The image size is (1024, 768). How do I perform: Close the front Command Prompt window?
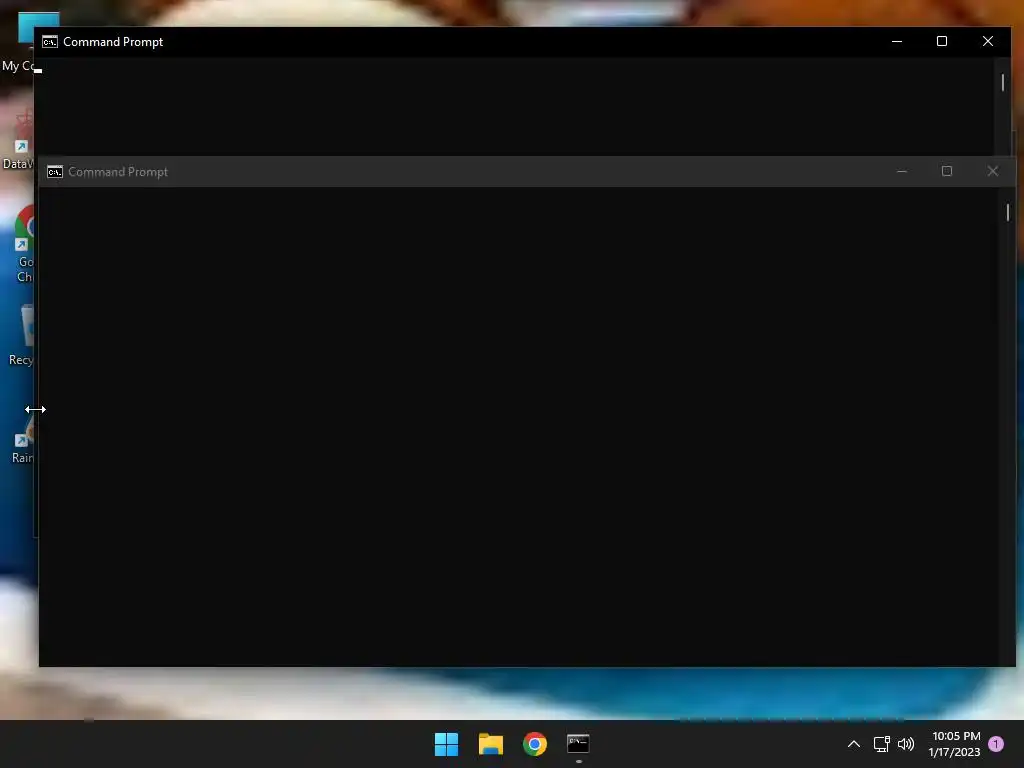pyautogui.click(x=993, y=171)
